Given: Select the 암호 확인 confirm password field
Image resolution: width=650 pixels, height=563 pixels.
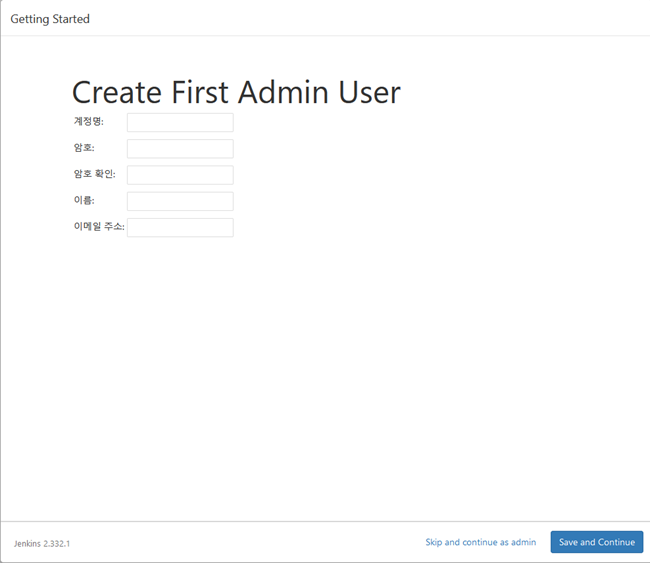Looking at the screenshot, I should pos(180,175).
